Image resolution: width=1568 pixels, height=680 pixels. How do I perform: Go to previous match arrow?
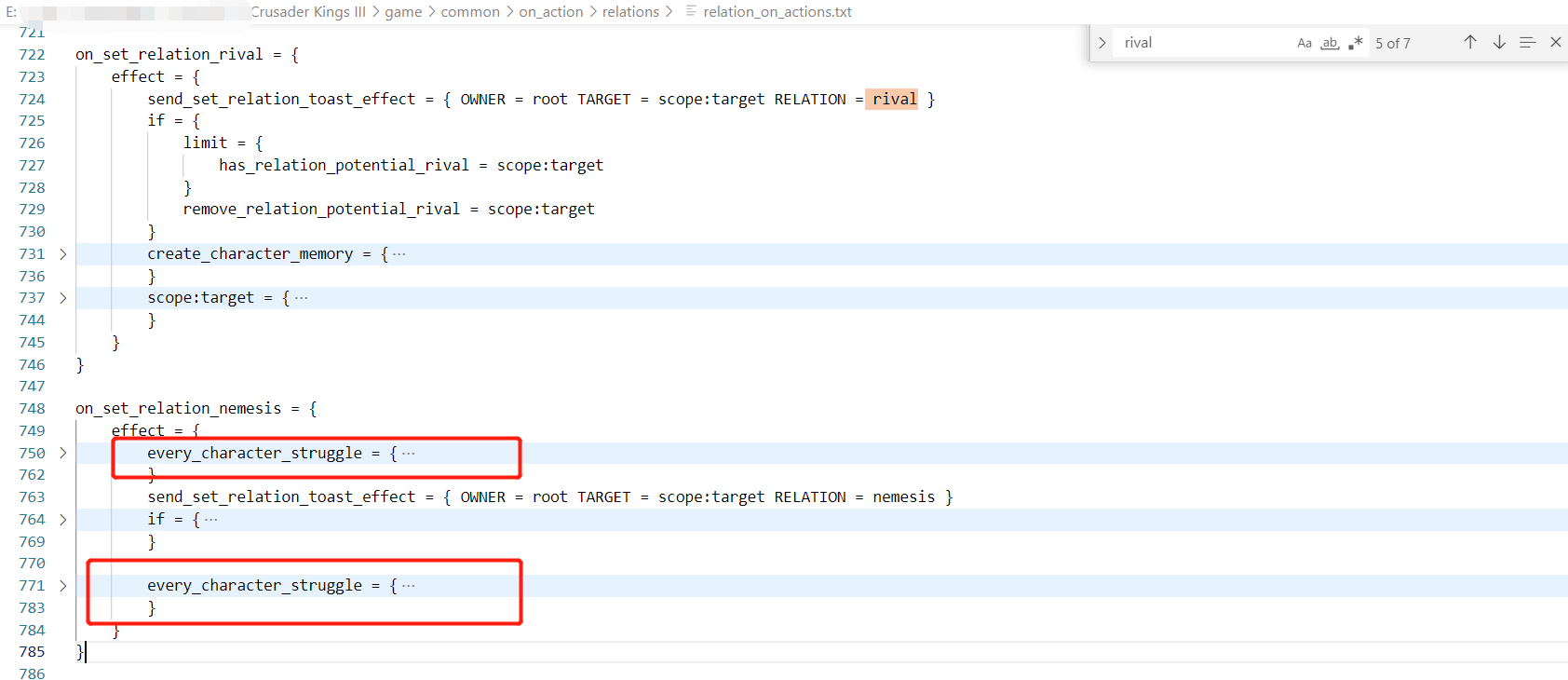pyautogui.click(x=1470, y=42)
